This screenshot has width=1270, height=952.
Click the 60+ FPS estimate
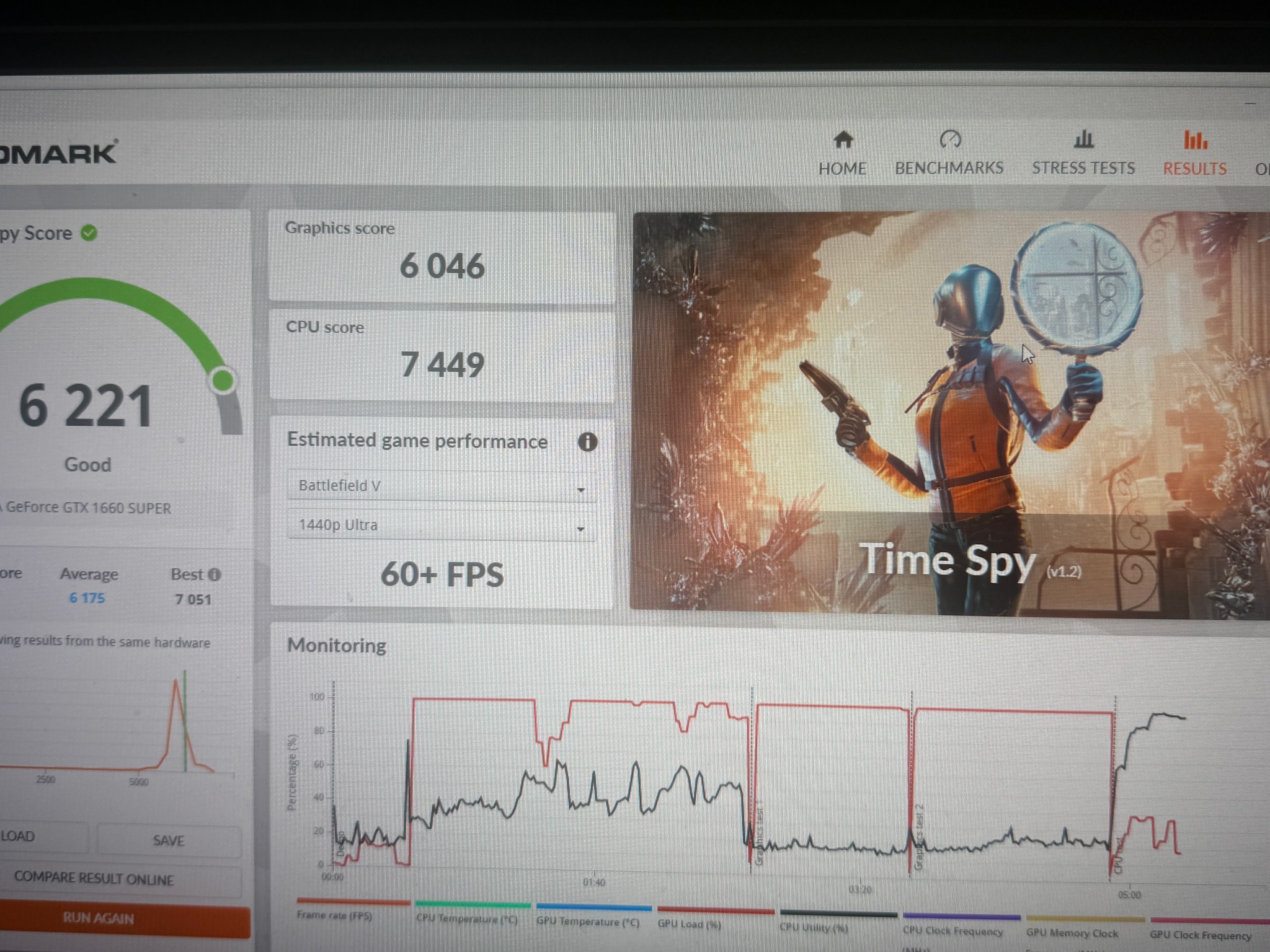pos(442,574)
